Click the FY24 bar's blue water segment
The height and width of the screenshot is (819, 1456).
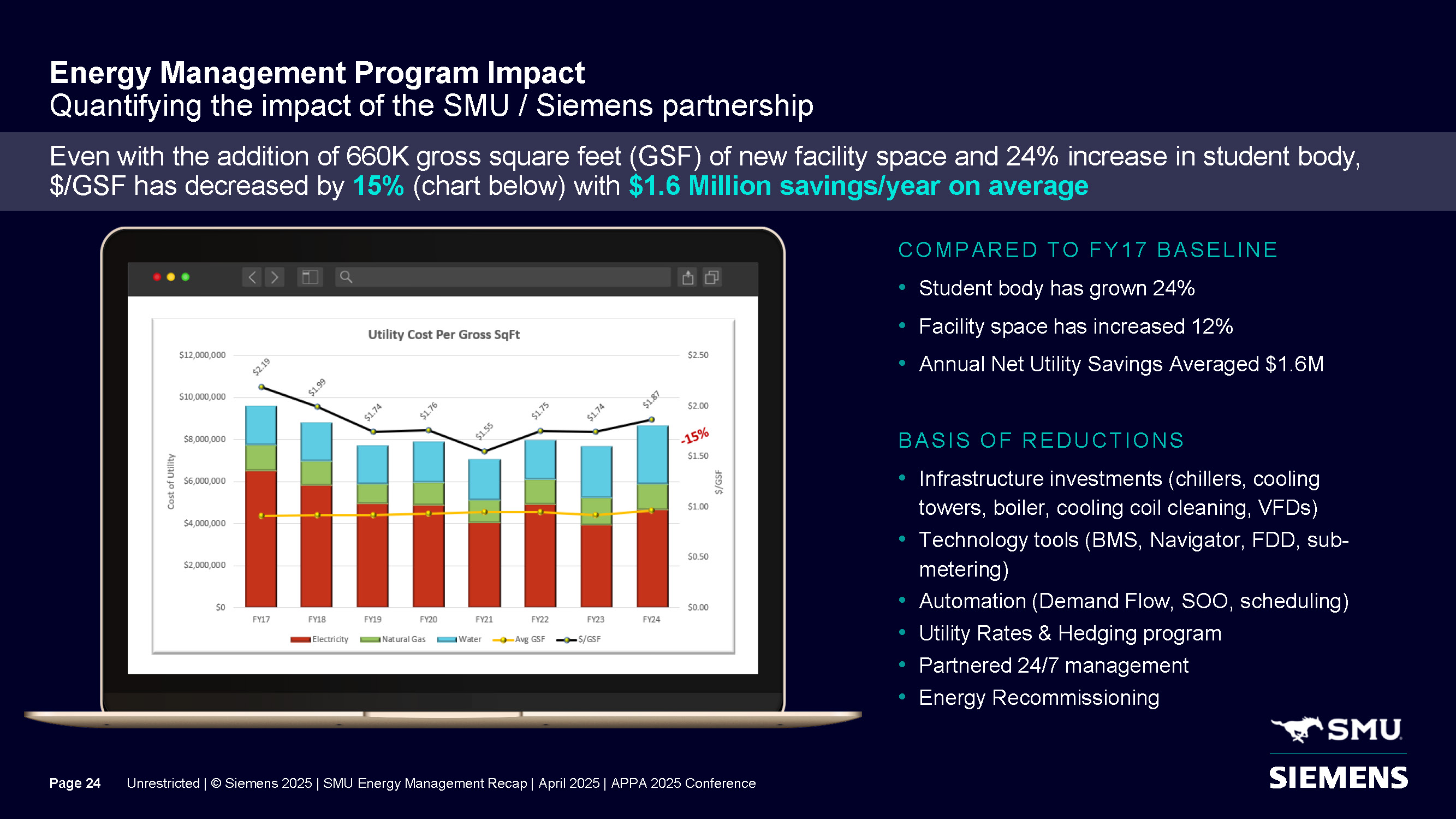[652, 455]
